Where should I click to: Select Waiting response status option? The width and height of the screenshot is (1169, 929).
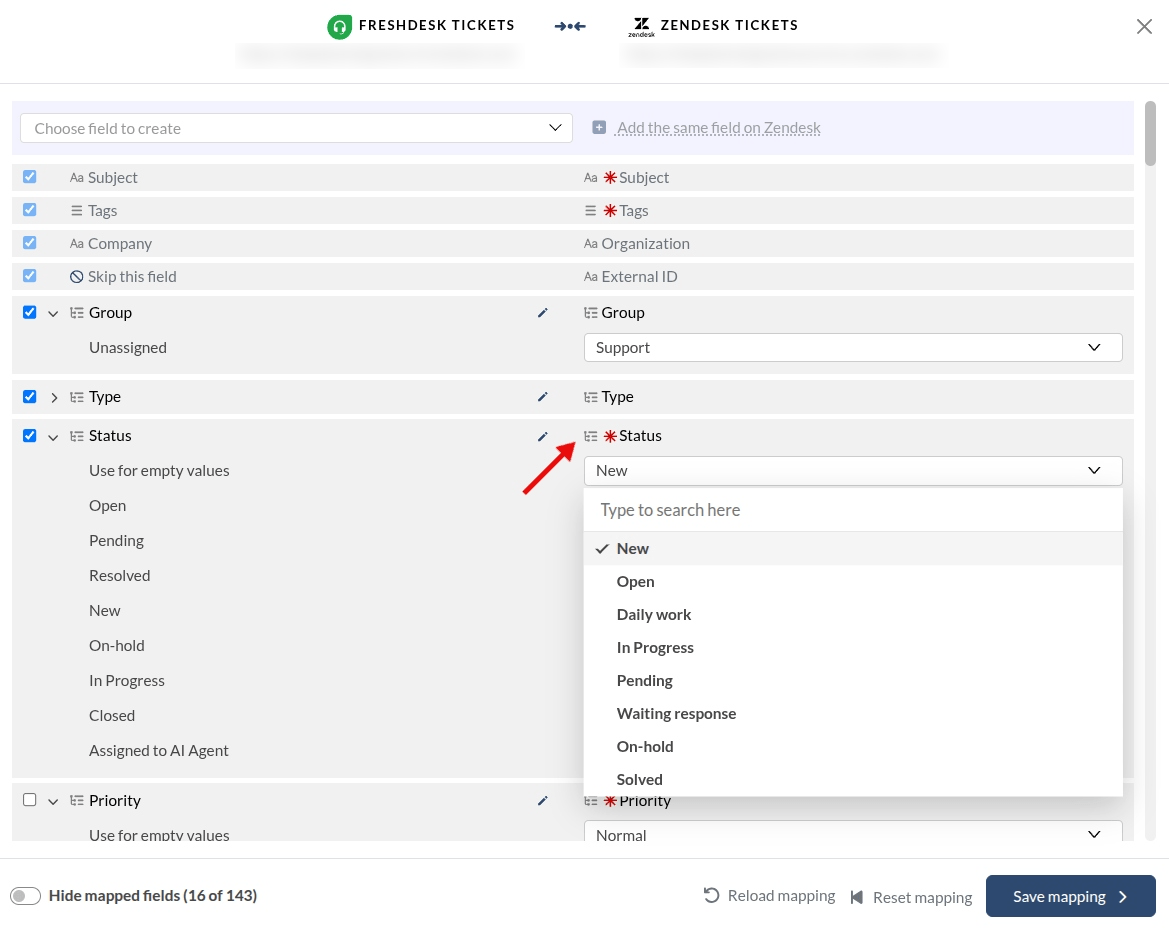click(x=853, y=714)
